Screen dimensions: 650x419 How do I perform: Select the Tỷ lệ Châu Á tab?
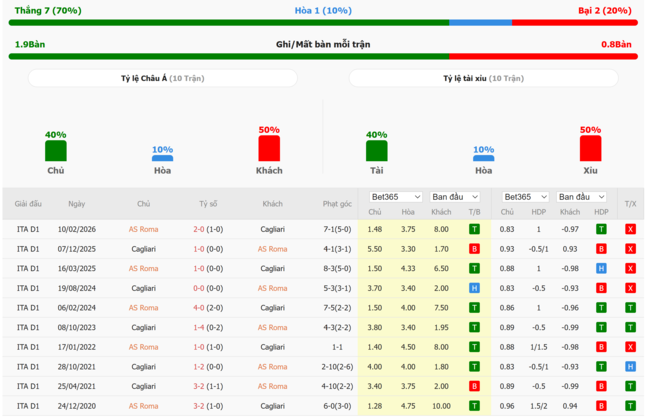[162, 78]
